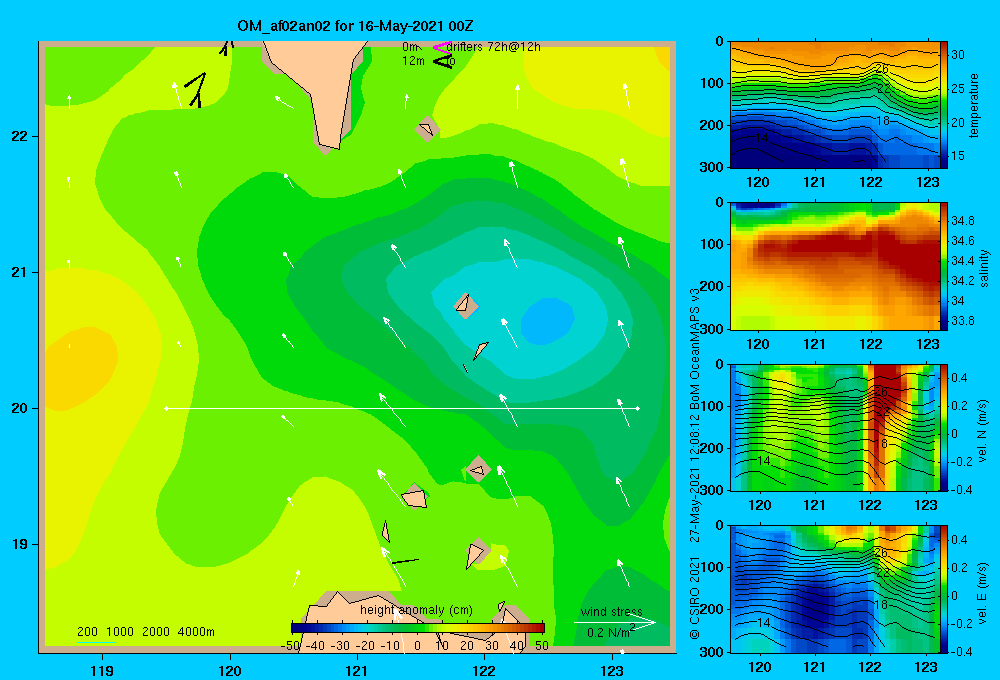Click longitude label 123 on main map

[612, 670]
